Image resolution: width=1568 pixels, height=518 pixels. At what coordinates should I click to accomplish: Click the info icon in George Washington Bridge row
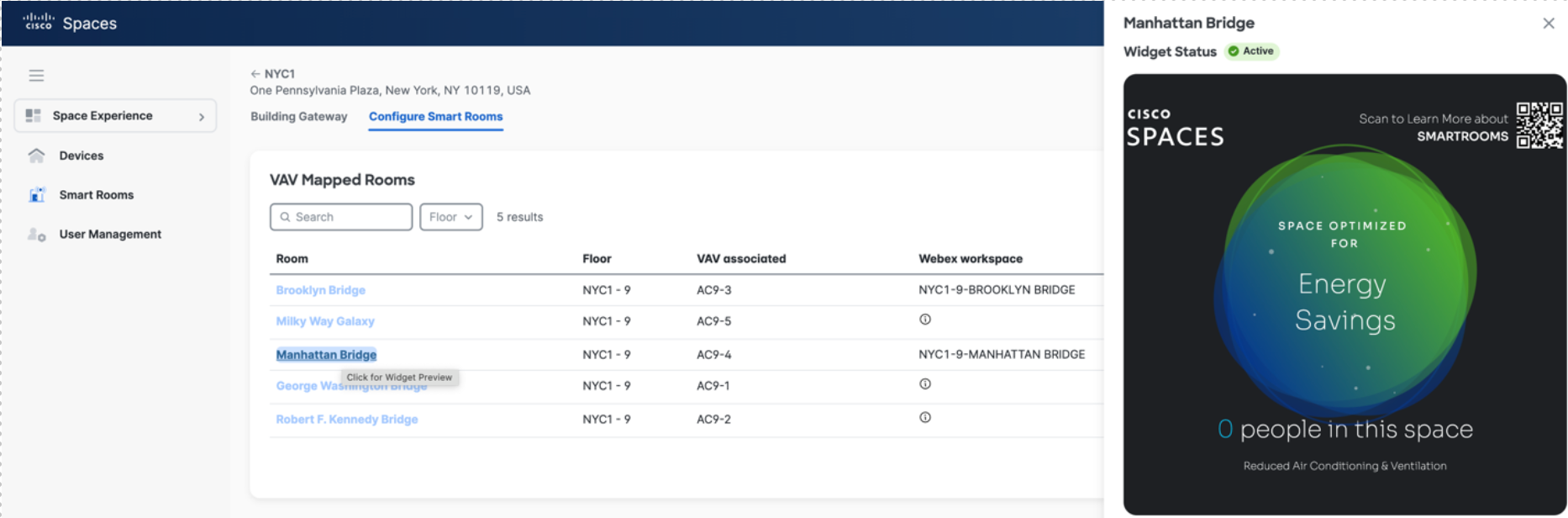tap(924, 384)
